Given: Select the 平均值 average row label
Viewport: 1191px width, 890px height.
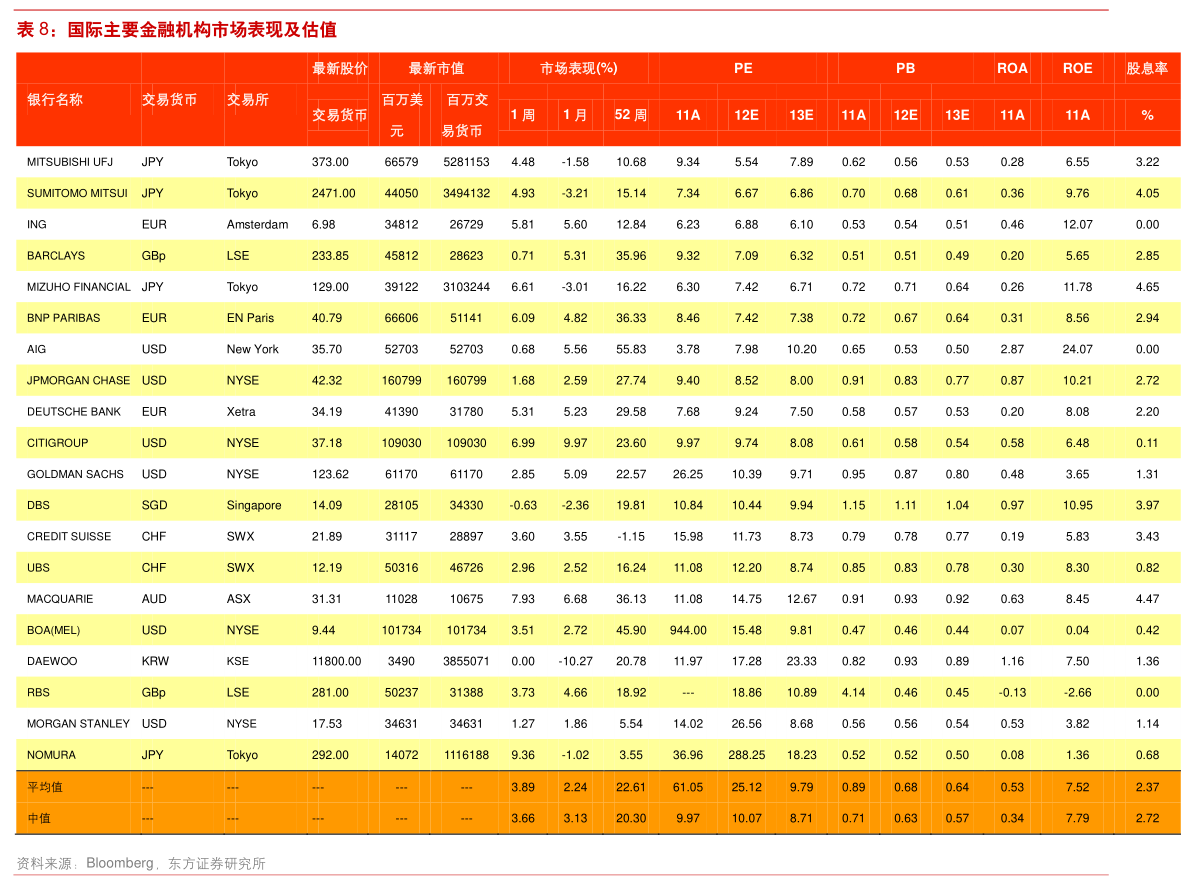Looking at the screenshot, I should point(45,787).
